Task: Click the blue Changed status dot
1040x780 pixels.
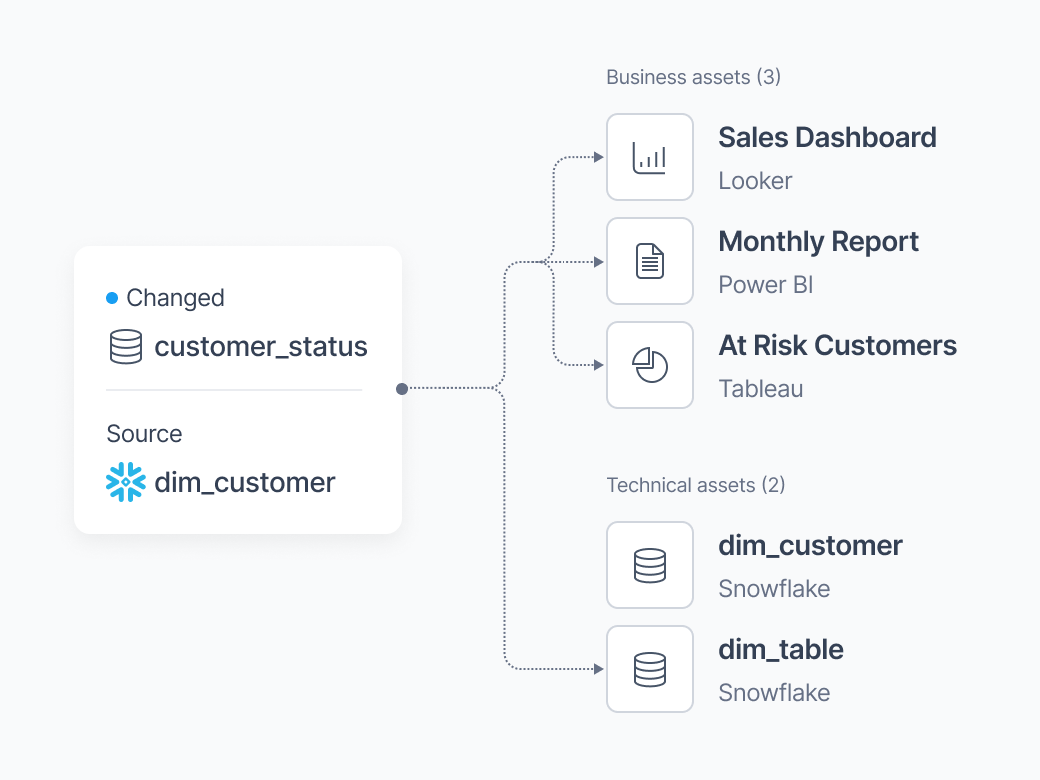Action: coord(112,298)
